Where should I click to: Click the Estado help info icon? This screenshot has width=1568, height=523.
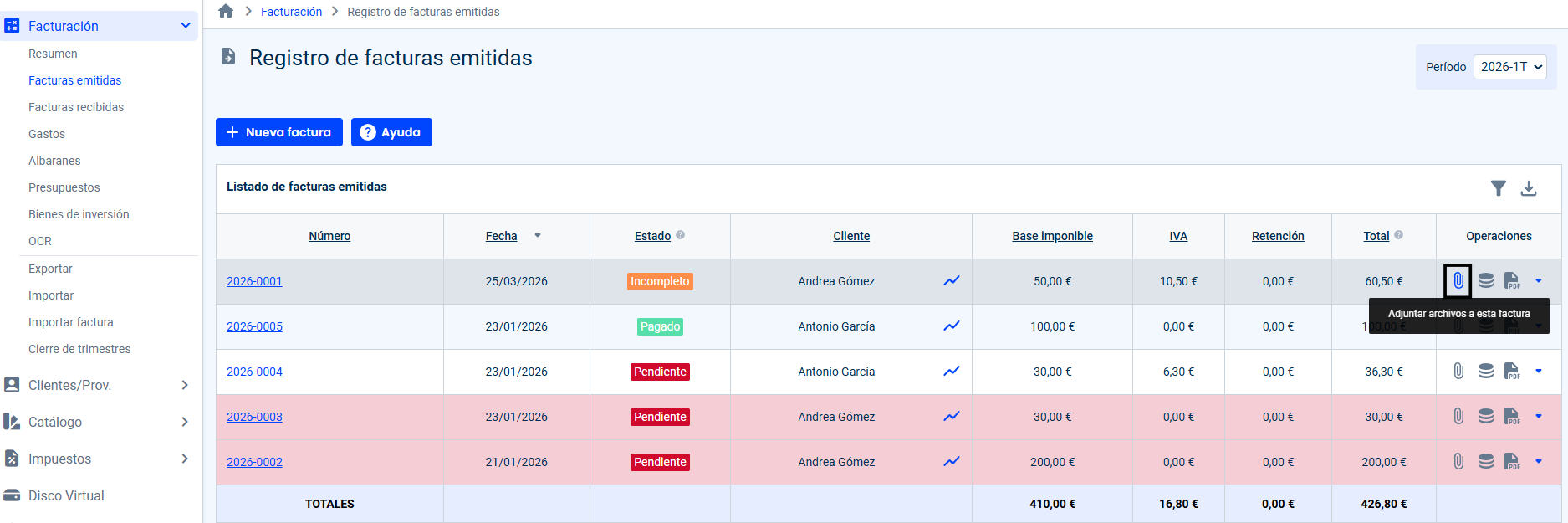pyautogui.click(x=680, y=235)
